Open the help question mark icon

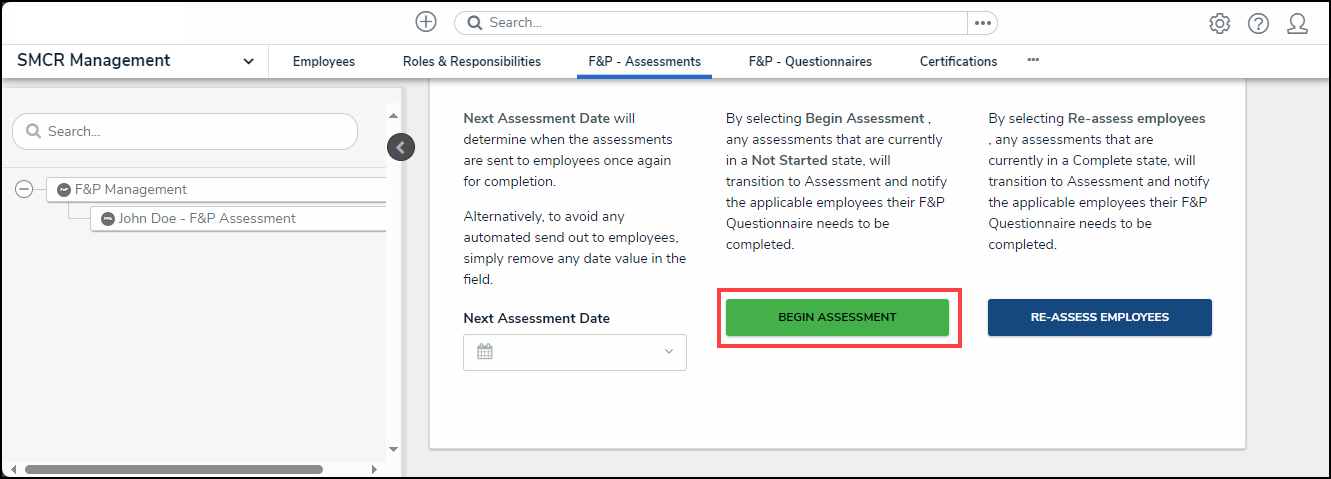1258,24
